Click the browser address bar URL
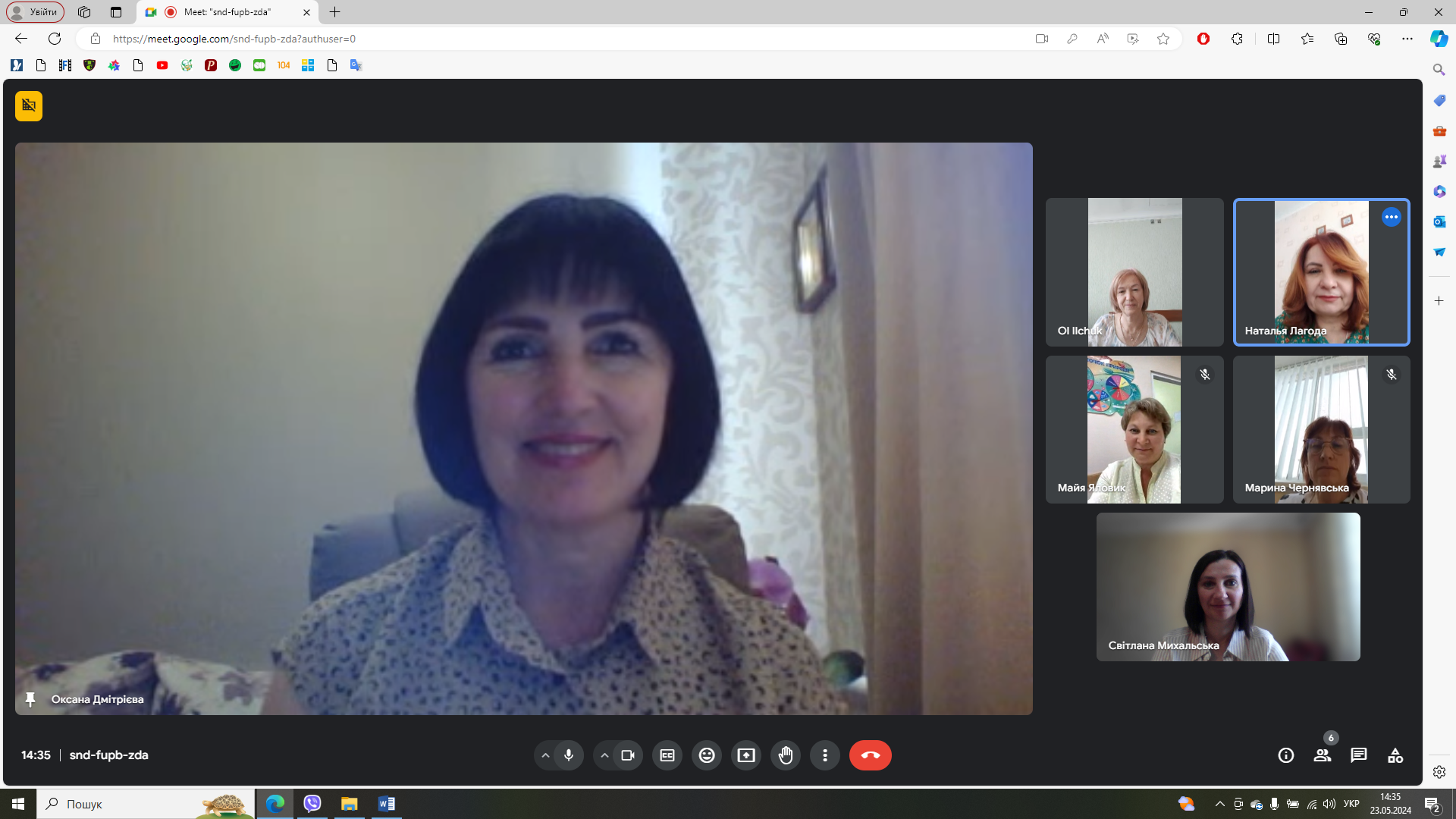 point(234,39)
